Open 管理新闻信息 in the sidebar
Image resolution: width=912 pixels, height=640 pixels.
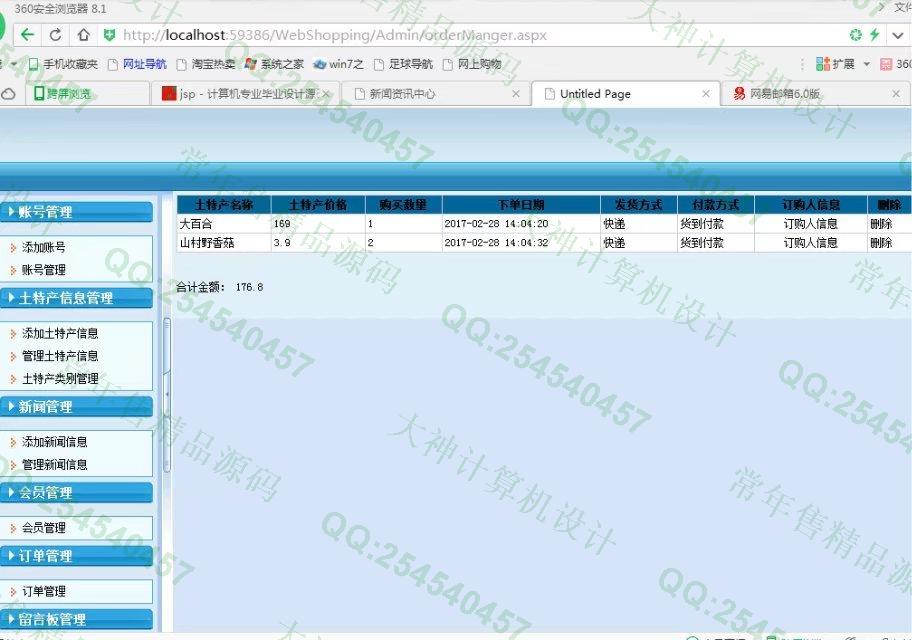pyautogui.click(x=55, y=465)
